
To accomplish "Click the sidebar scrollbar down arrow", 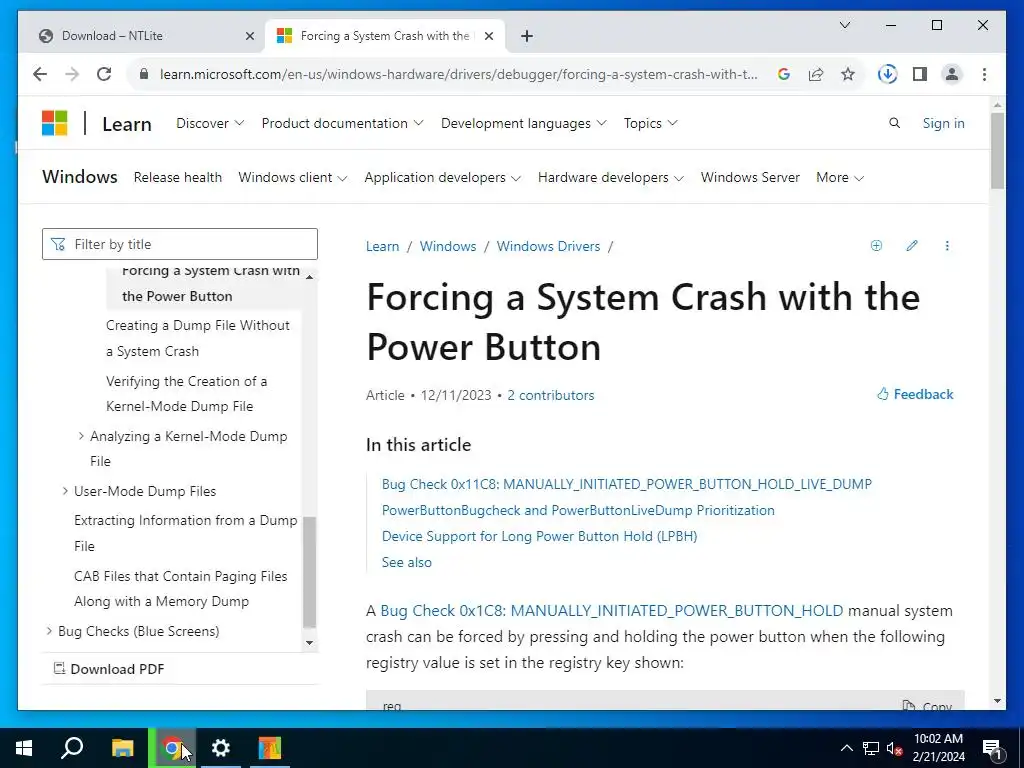I will [310, 643].
